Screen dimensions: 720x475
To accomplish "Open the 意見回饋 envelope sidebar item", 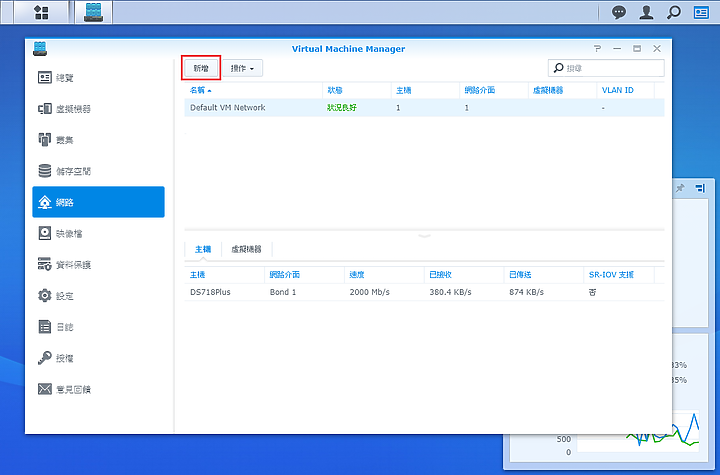I will (98, 389).
